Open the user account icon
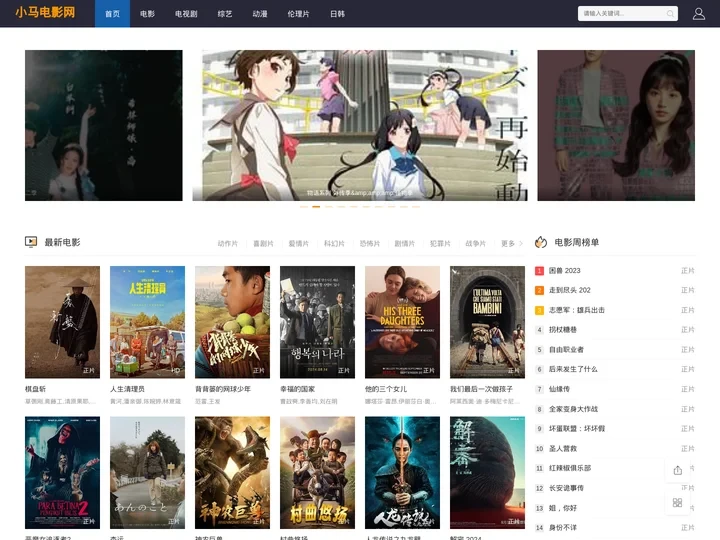The width and height of the screenshot is (720, 540). click(698, 14)
